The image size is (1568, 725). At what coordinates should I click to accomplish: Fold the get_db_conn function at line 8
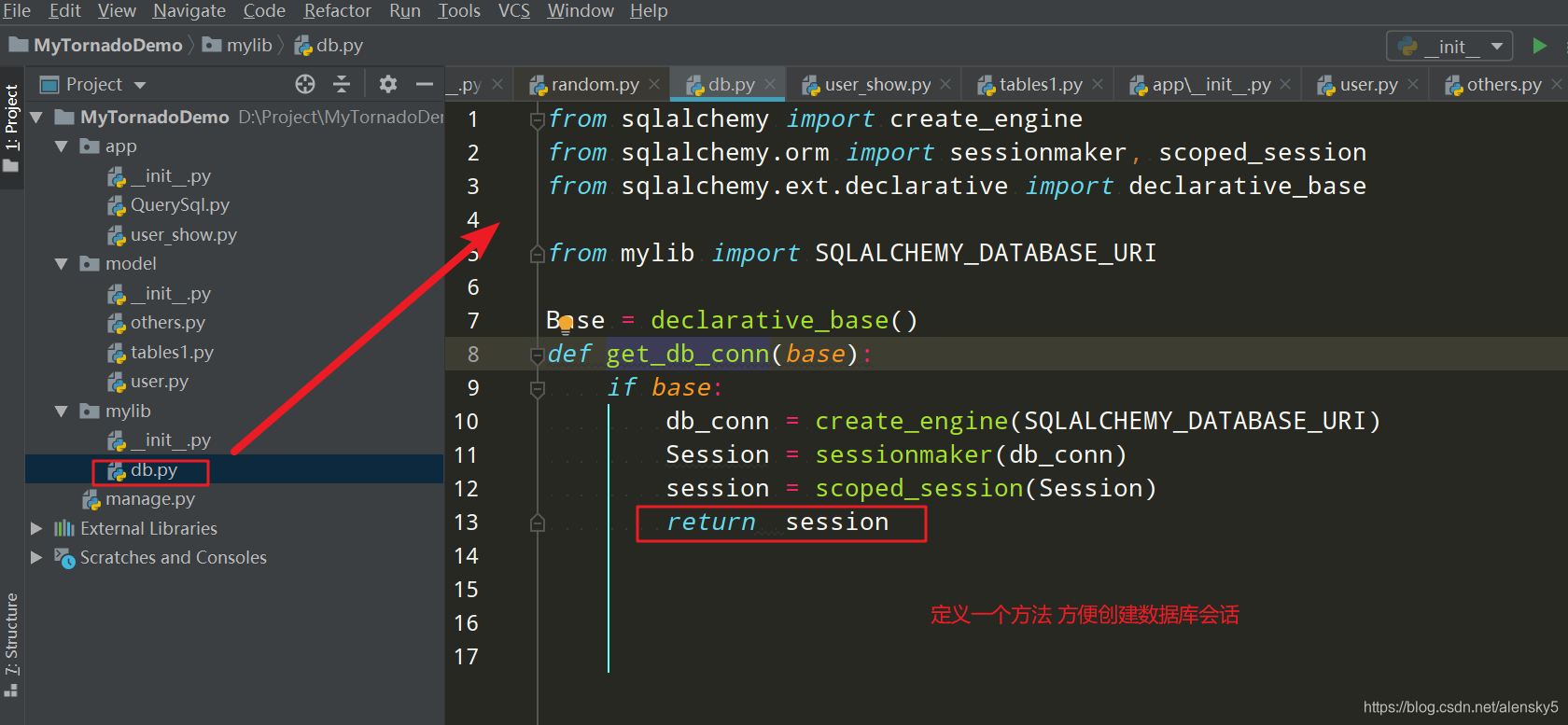point(538,355)
